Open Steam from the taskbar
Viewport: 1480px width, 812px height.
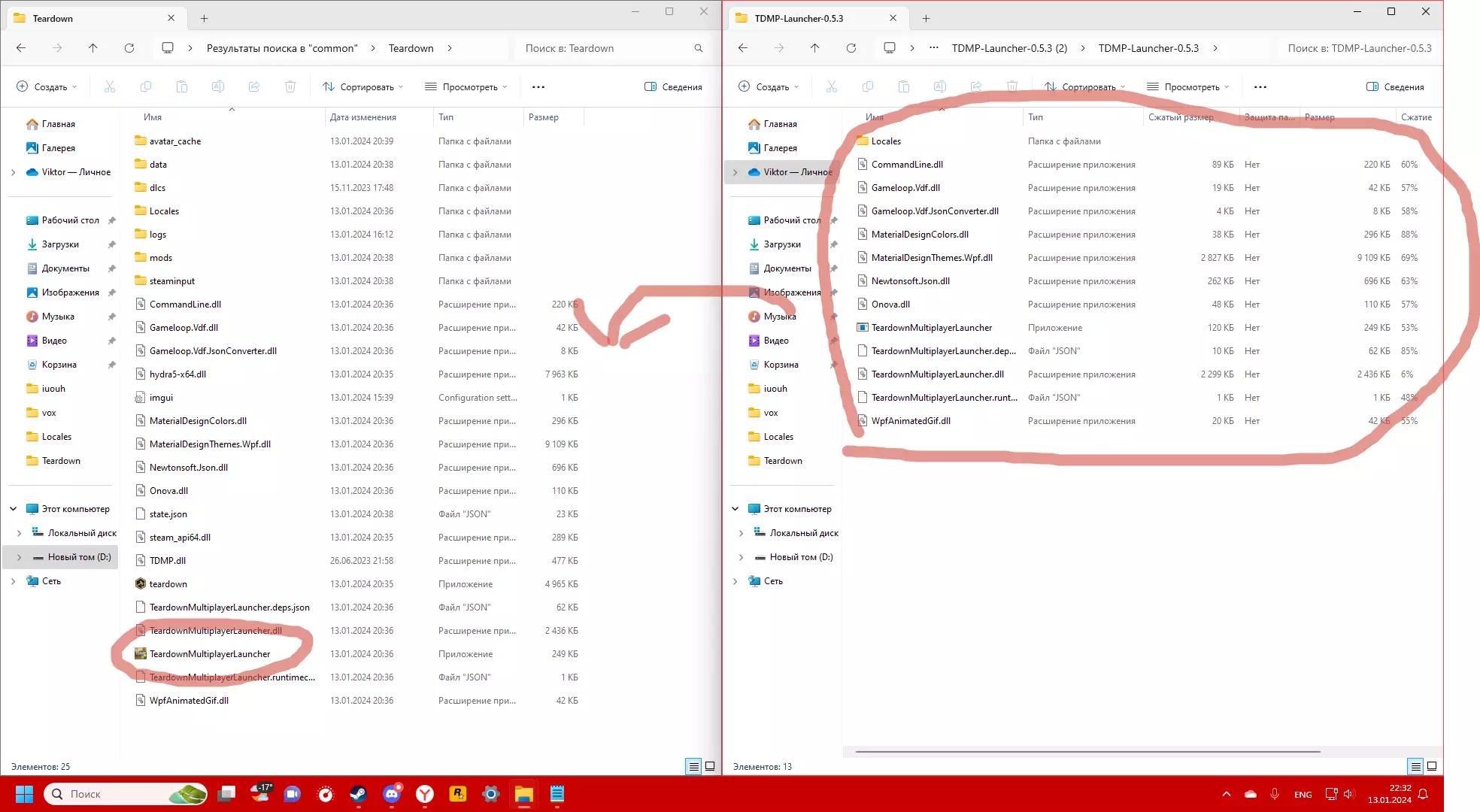pyautogui.click(x=359, y=794)
